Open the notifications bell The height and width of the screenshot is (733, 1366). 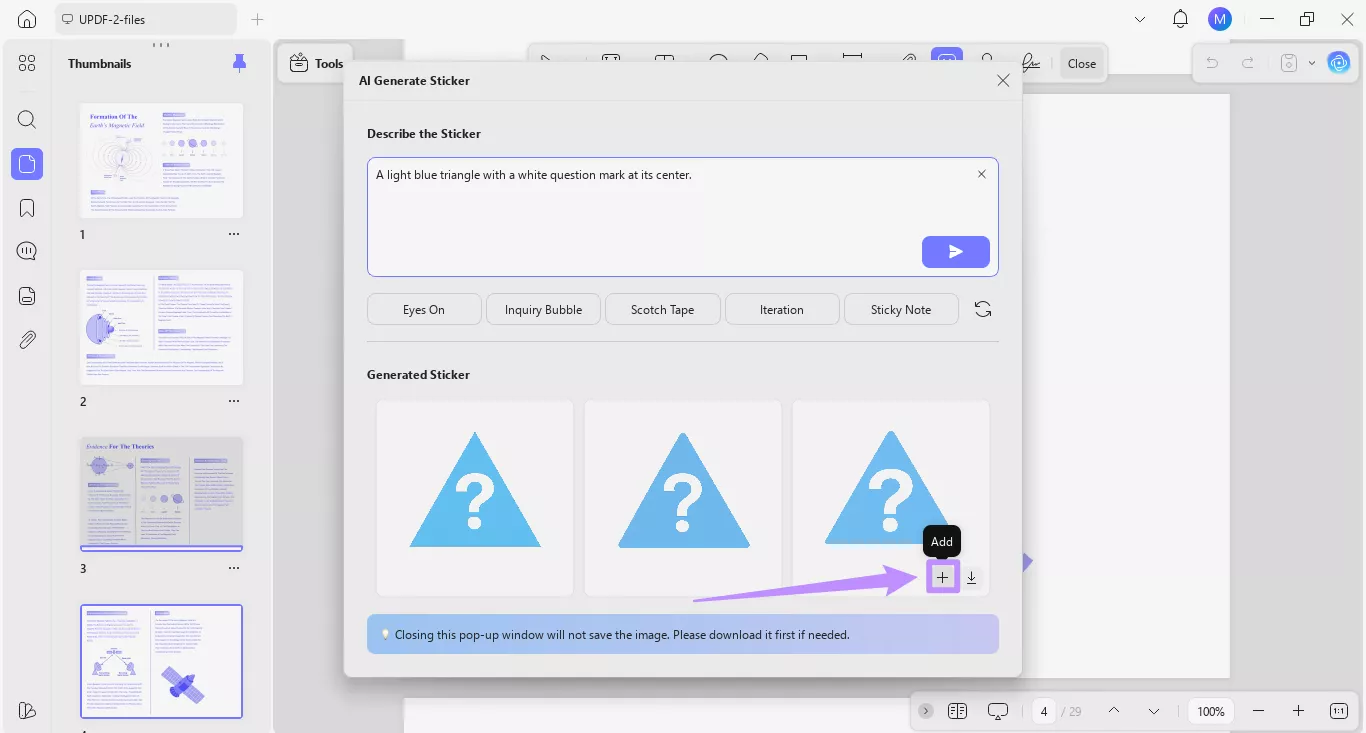pyautogui.click(x=1181, y=19)
